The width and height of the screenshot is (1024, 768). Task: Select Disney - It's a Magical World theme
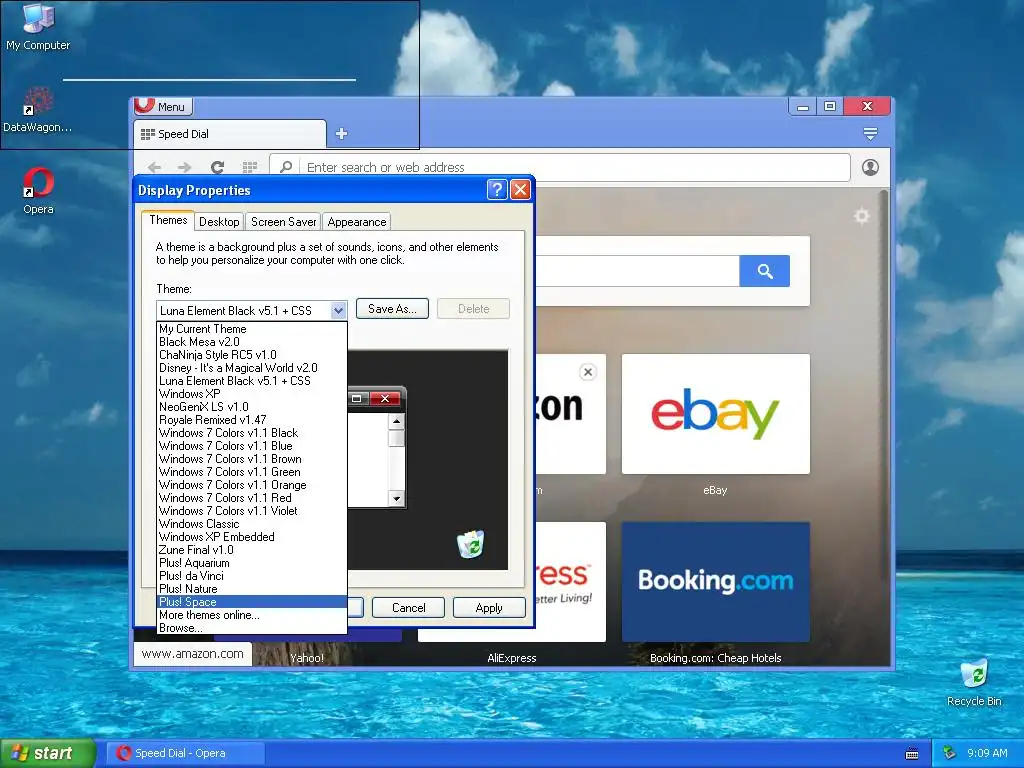252,368
